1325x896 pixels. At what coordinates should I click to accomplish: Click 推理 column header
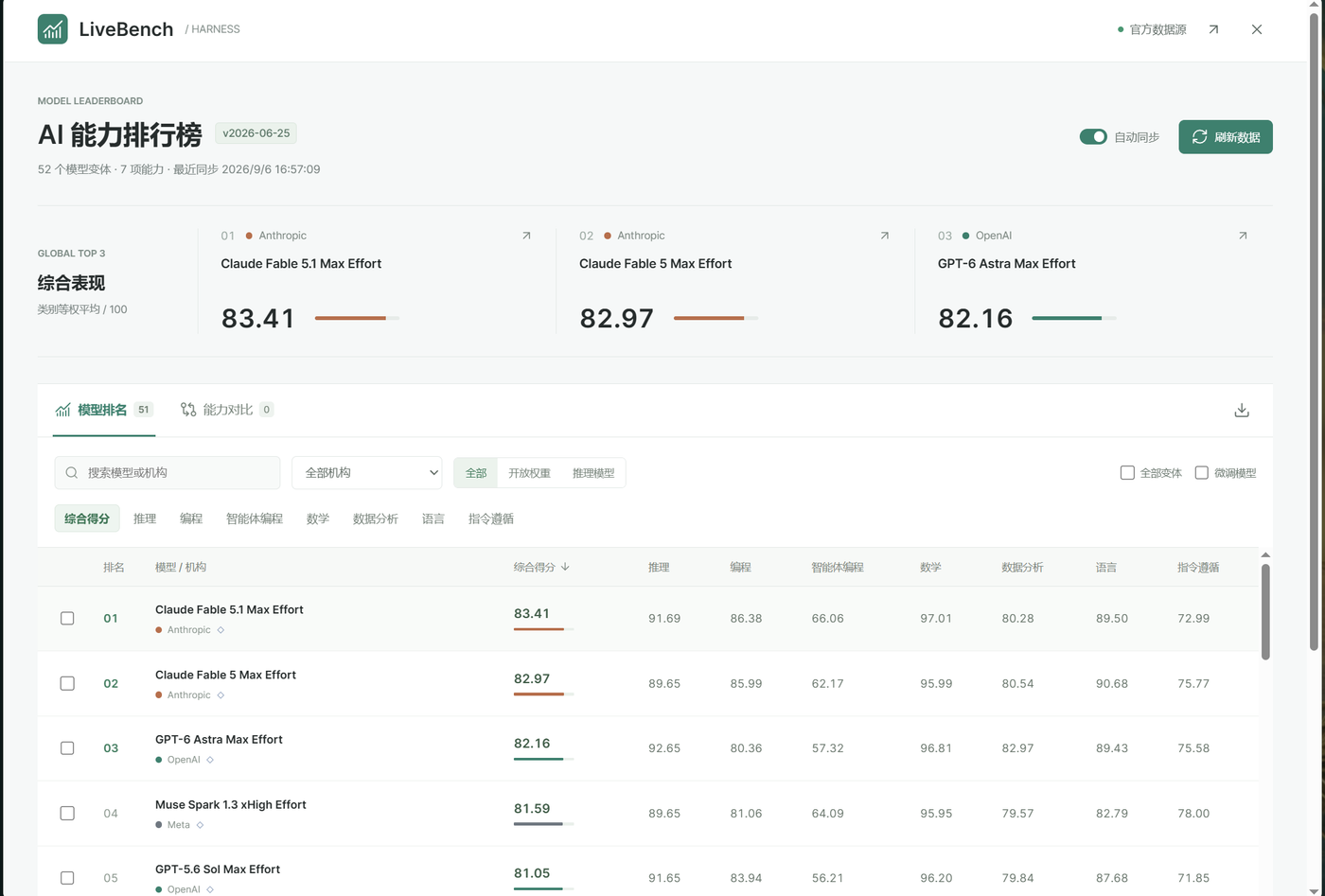point(659,568)
